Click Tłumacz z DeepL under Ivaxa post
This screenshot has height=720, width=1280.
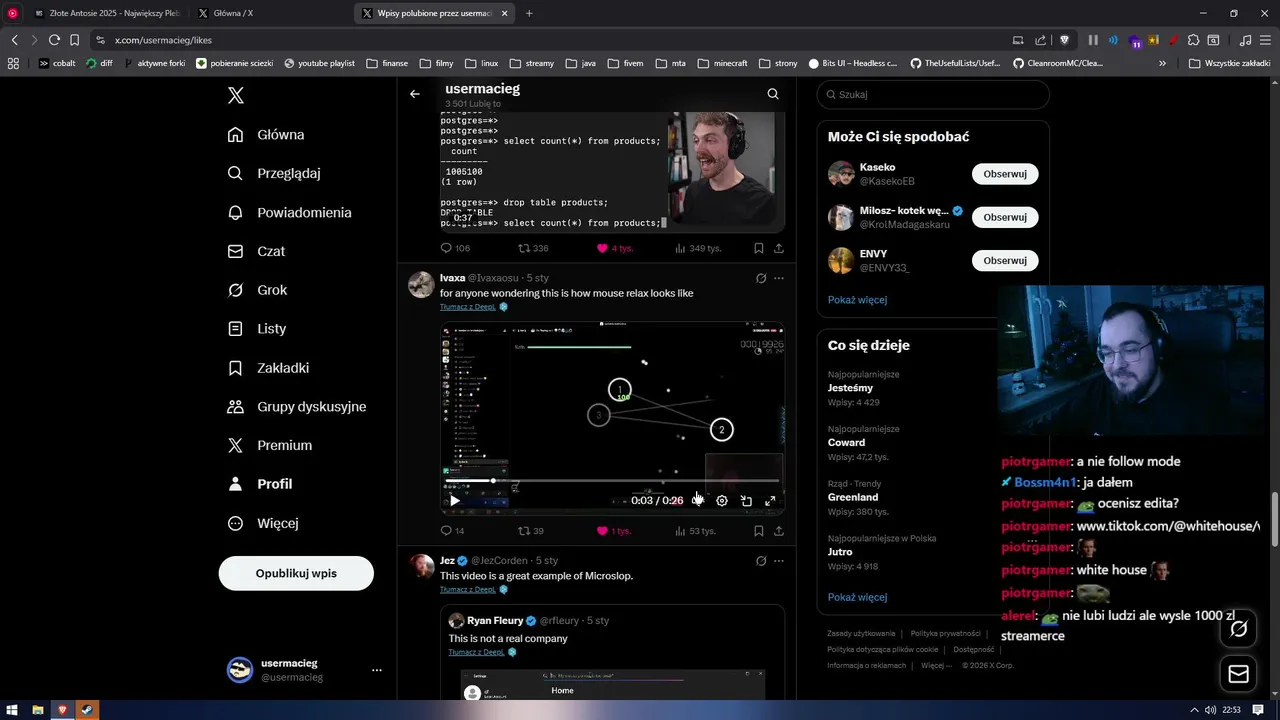pos(468,307)
